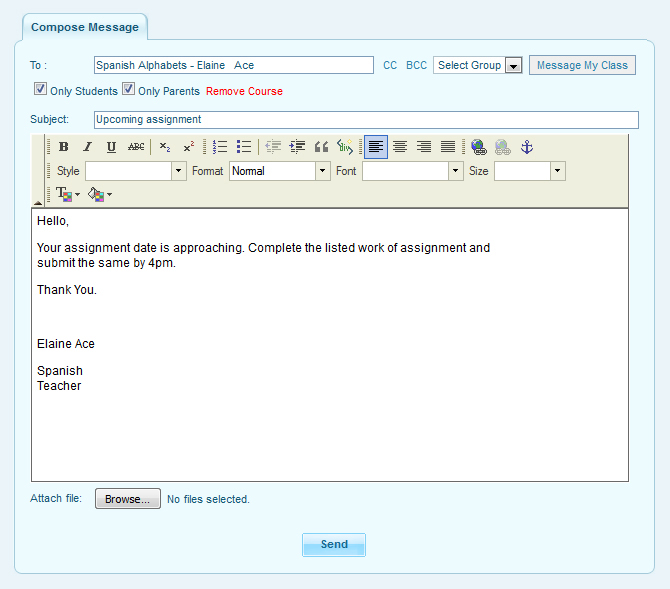Click into the Subject input field
Image resolution: width=670 pixels, height=589 pixels.
coord(365,120)
